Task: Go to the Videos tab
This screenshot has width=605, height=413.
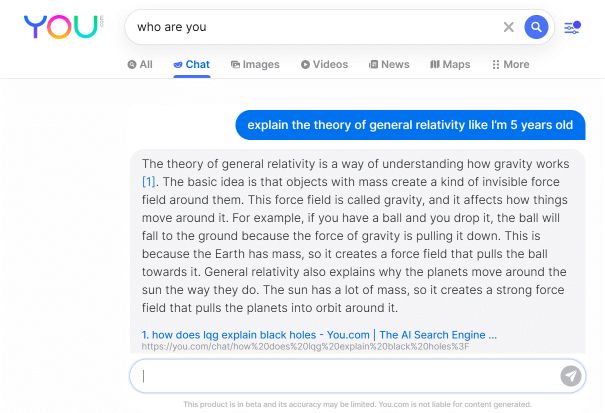Action: (324, 64)
